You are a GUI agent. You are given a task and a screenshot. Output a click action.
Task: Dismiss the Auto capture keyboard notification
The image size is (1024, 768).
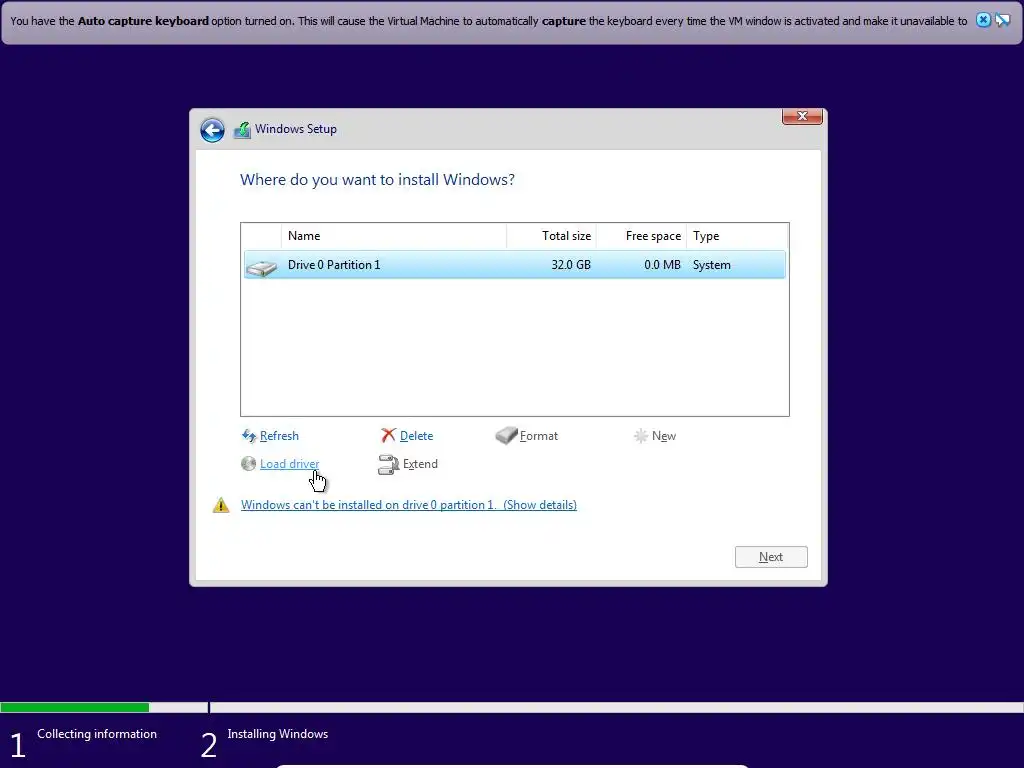tap(983, 20)
